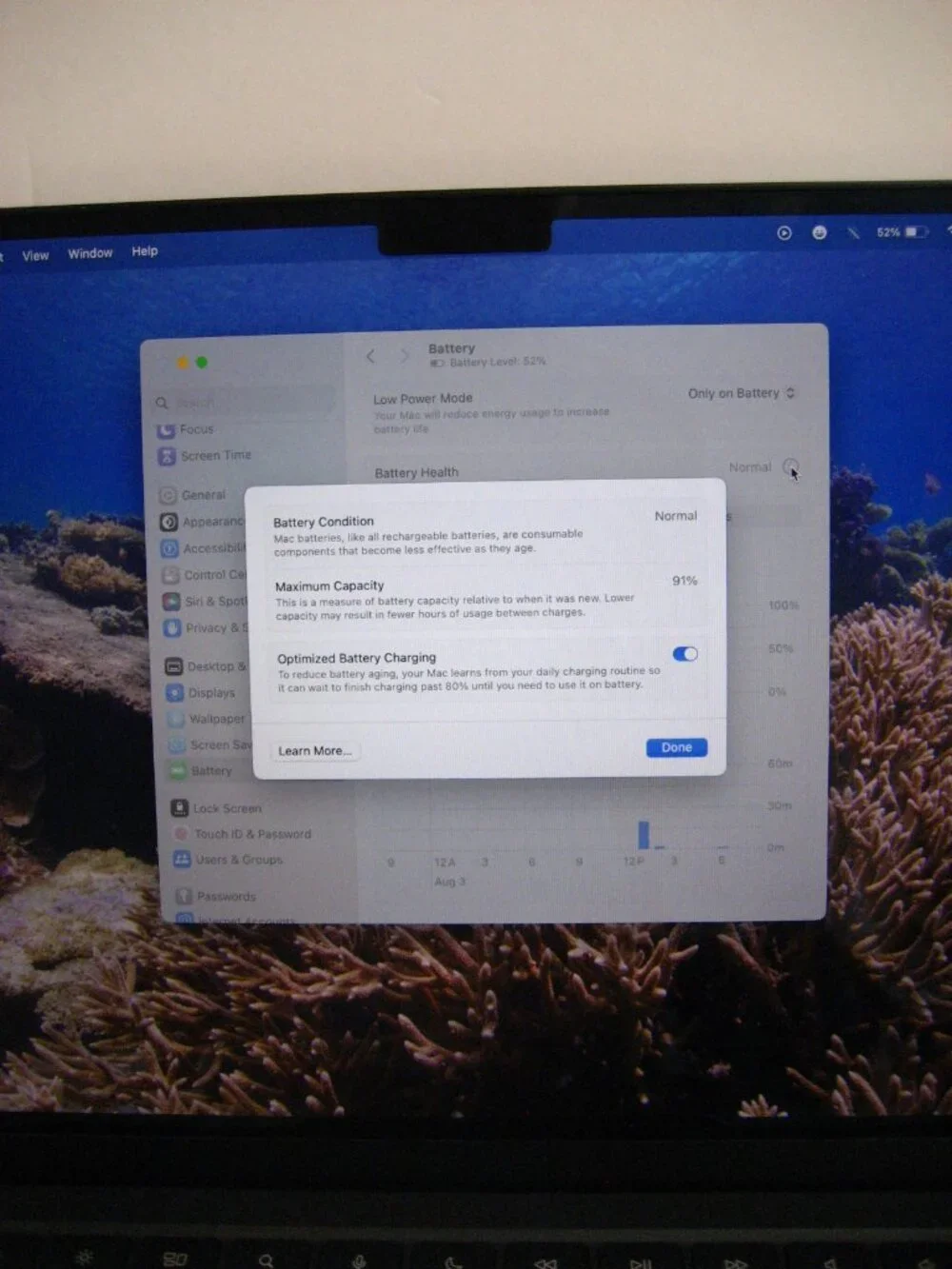Click Learn More button in dialog
Viewport: 952px width, 1269px height.
pos(314,750)
